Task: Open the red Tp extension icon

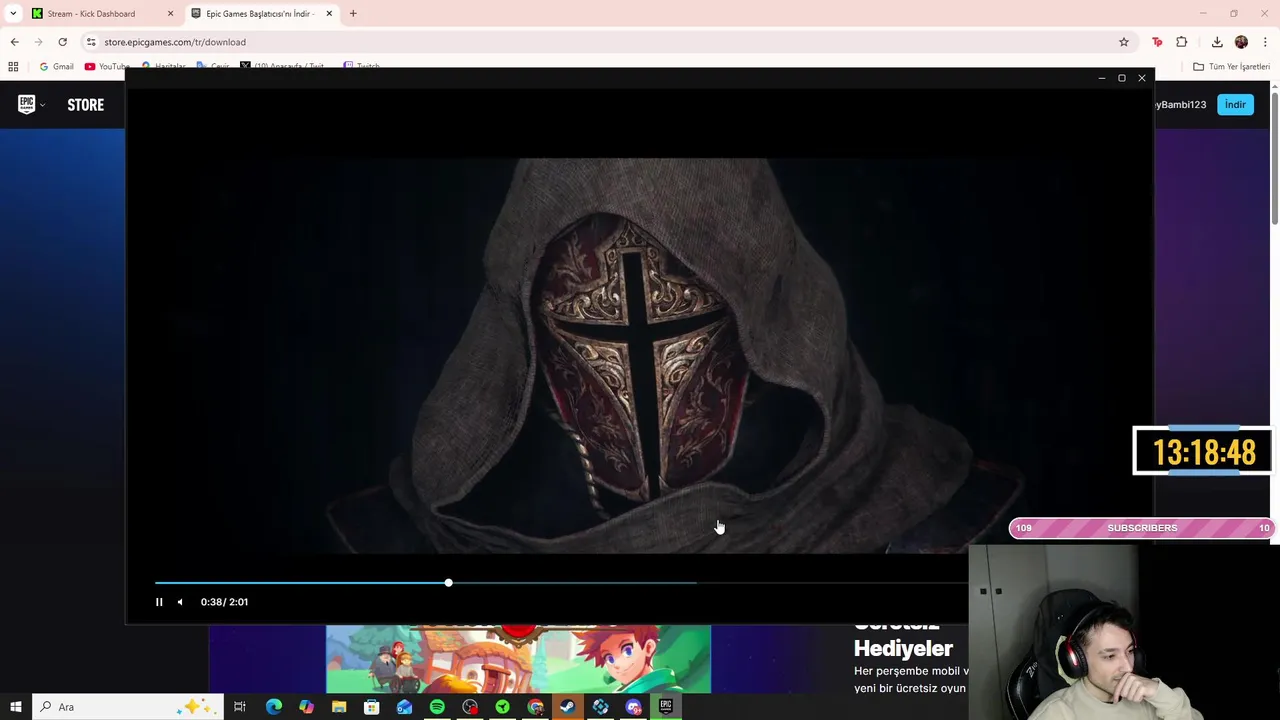Action: [1157, 42]
